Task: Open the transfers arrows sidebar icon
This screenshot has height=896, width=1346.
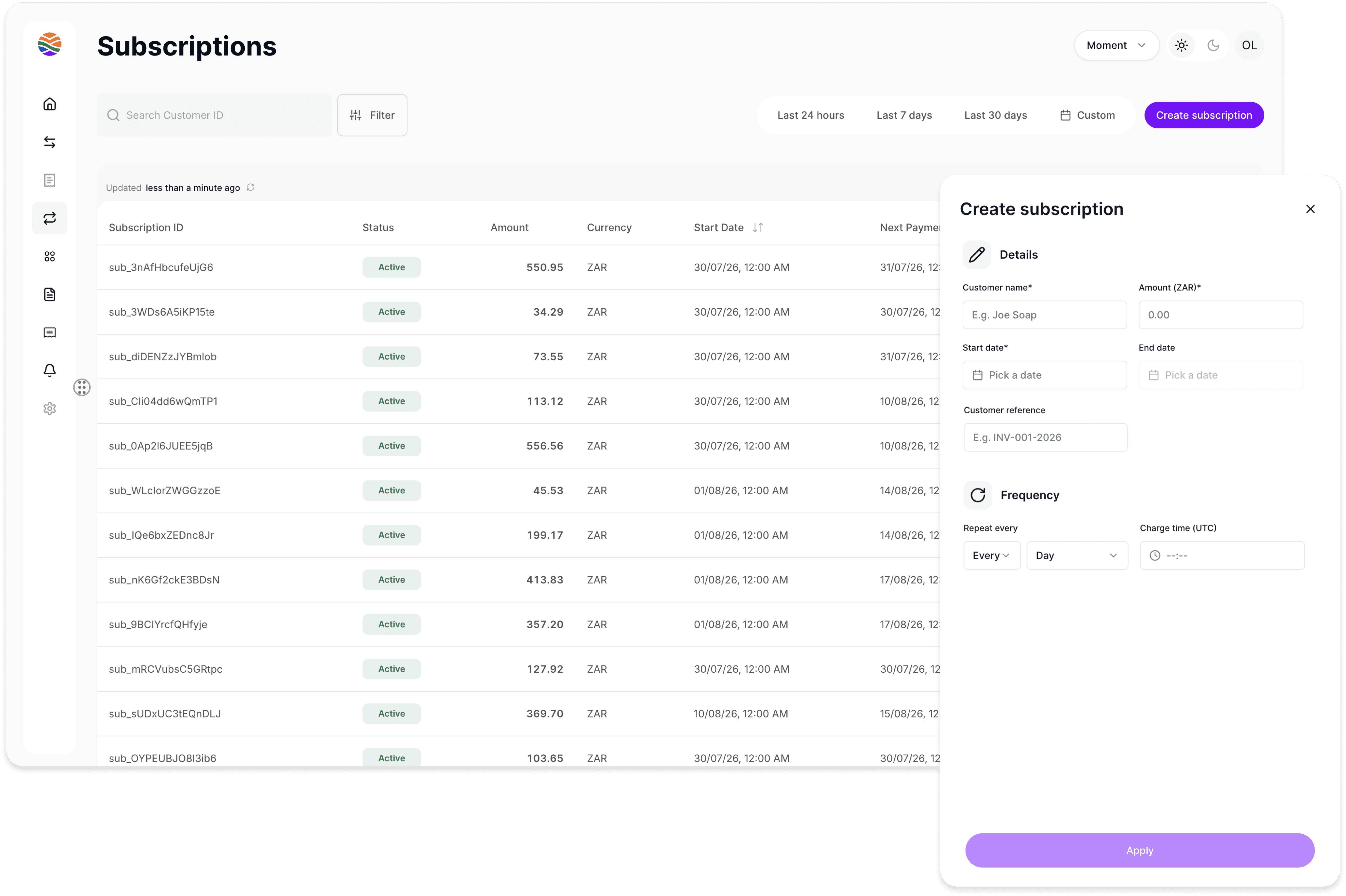Action: [x=50, y=142]
